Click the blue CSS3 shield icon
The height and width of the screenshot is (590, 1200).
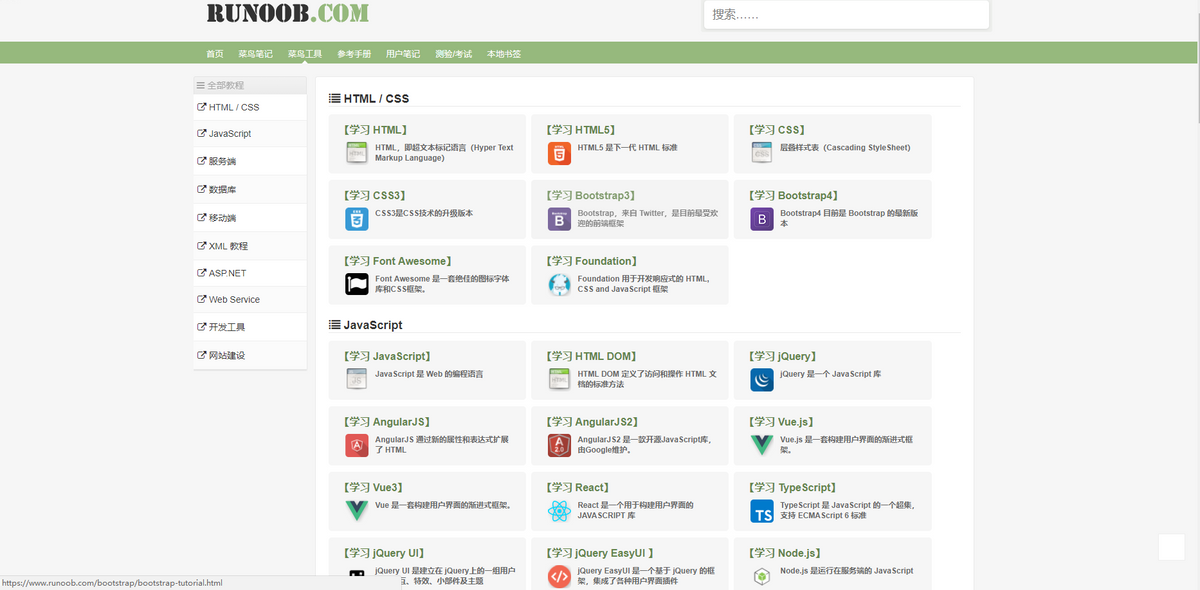pyautogui.click(x=357, y=219)
